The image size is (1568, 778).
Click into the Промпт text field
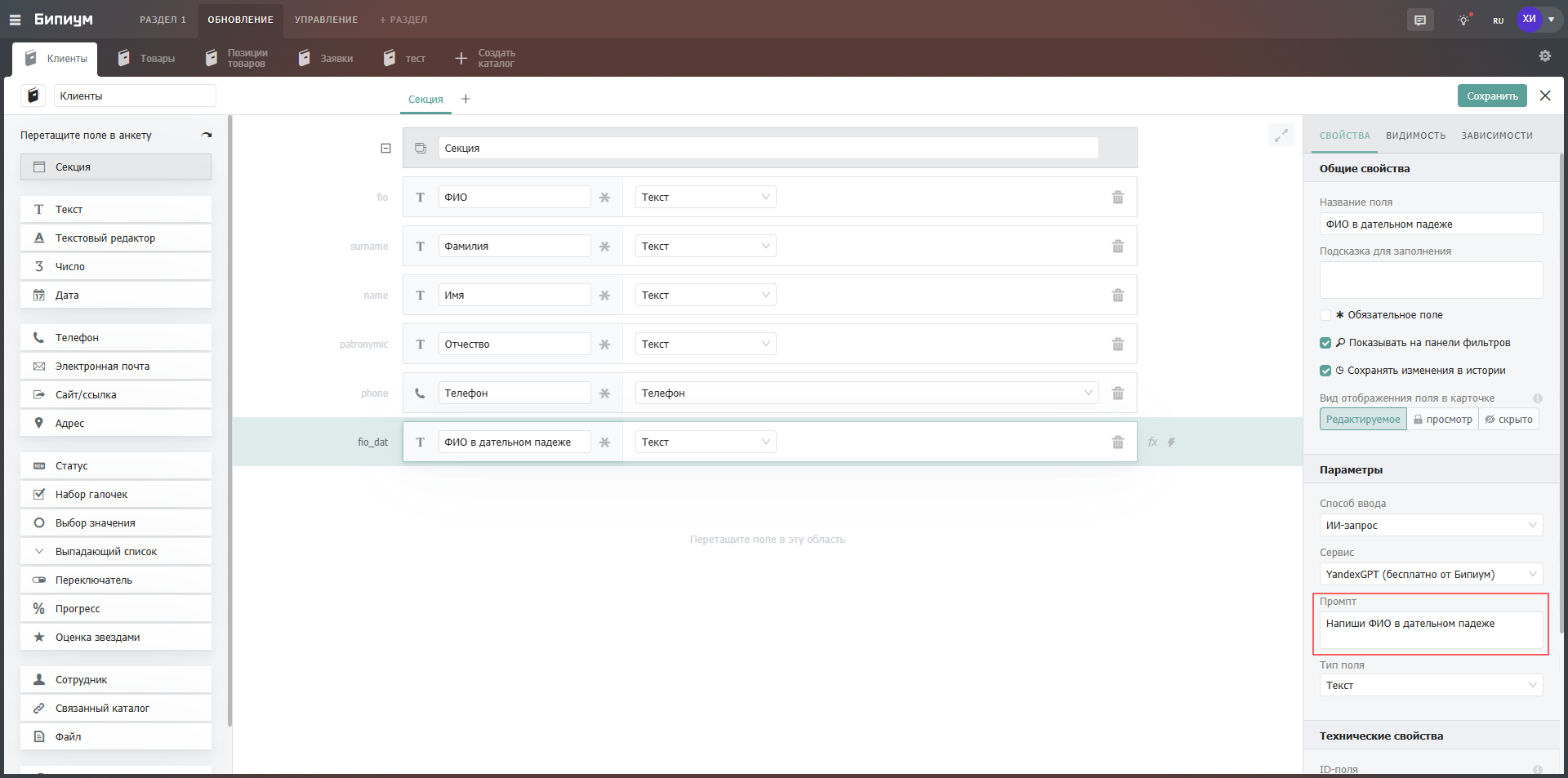pos(1430,630)
